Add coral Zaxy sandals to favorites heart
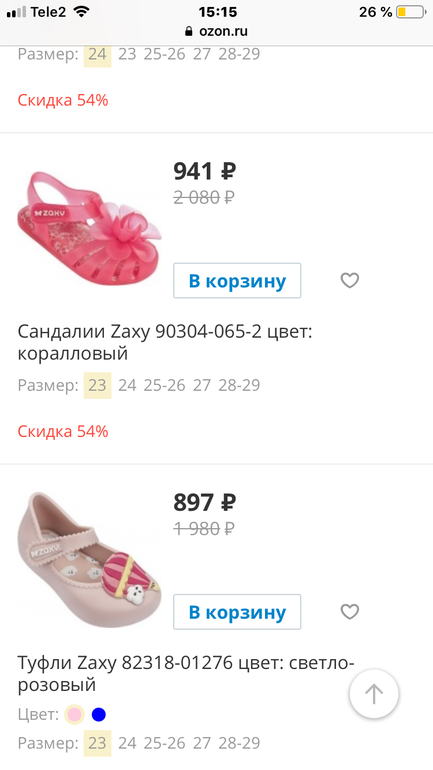Viewport: 433px width, 770px height. (350, 280)
